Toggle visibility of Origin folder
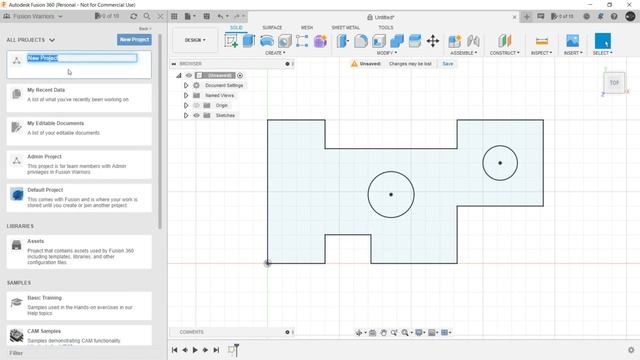Image resolution: width=640 pixels, height=360 pixels. [x=196, y=105]
